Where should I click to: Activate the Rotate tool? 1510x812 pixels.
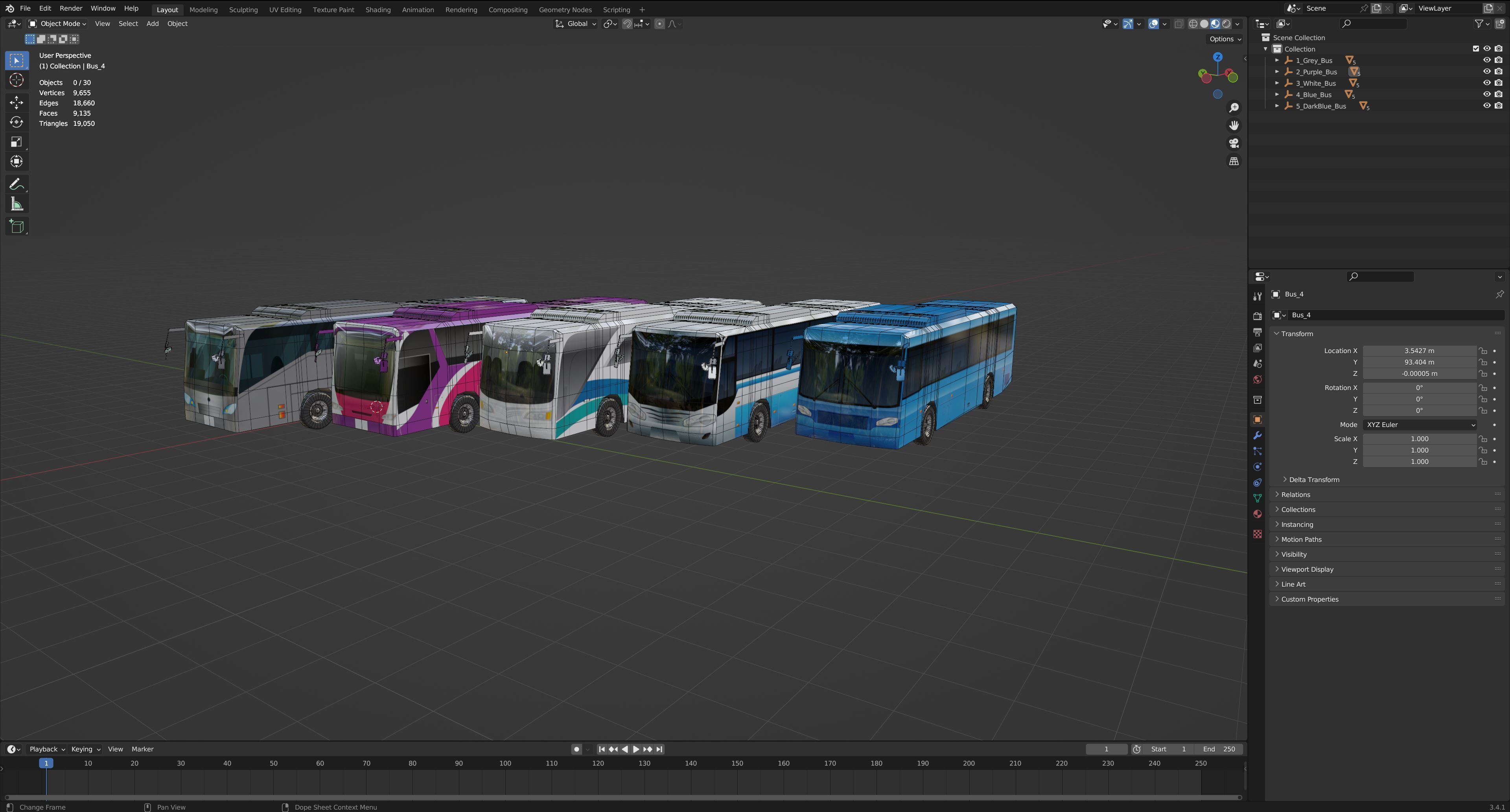(17, 122)
